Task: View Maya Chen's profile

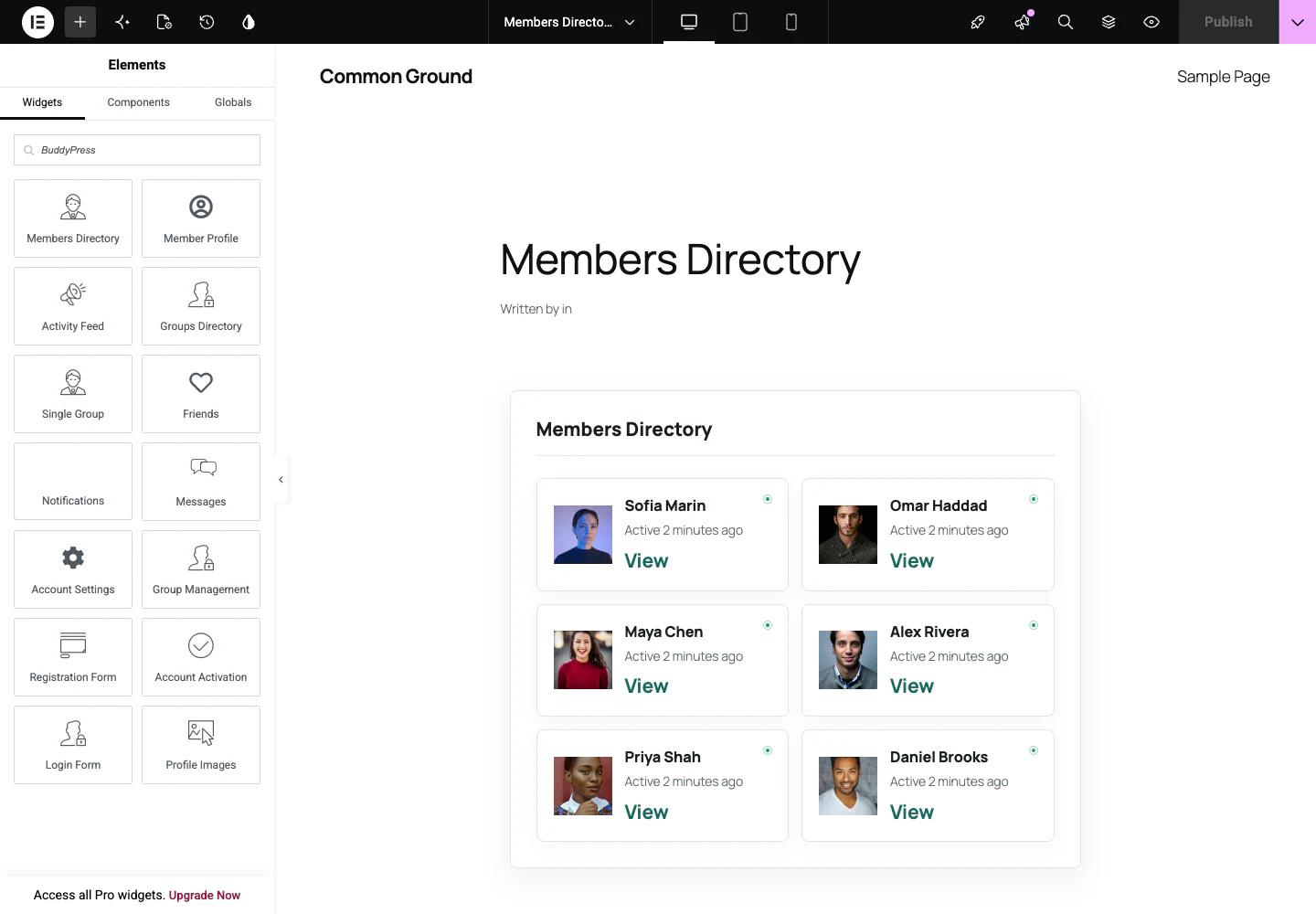Action: coord(646,686)
